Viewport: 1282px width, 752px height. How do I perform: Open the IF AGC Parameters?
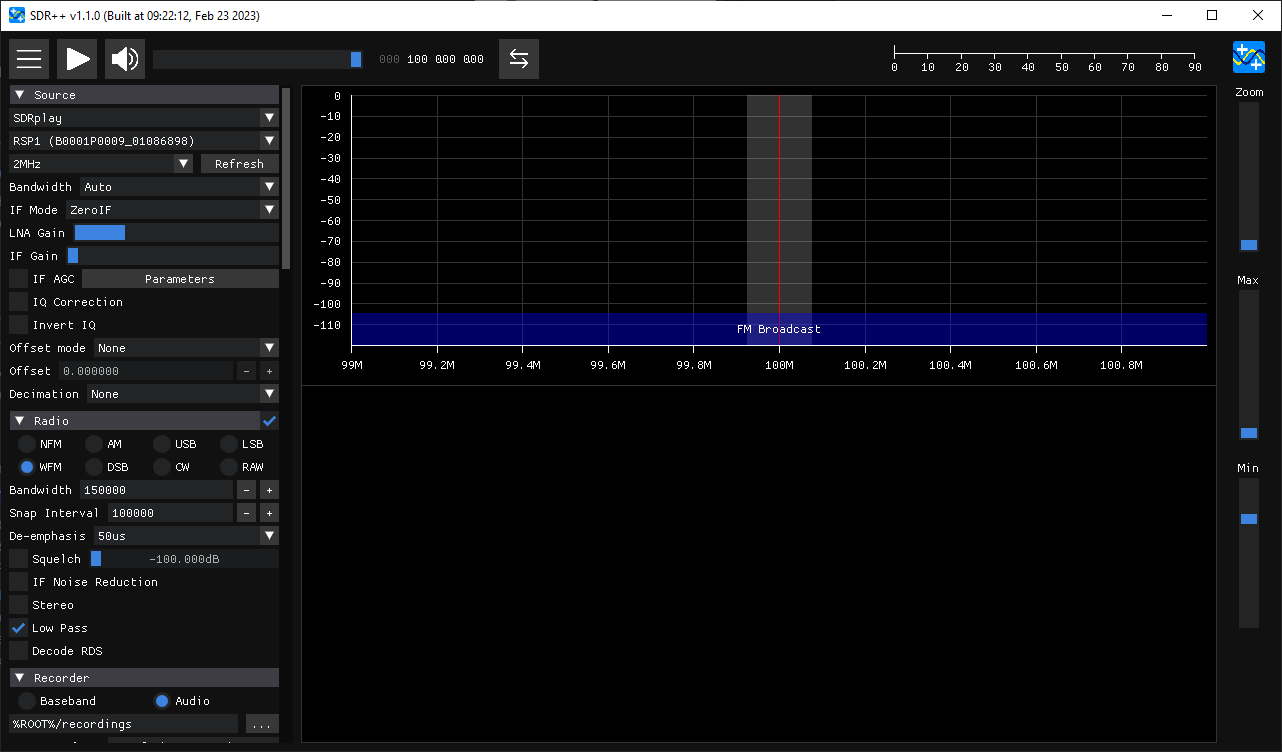[x=181, y=278]
